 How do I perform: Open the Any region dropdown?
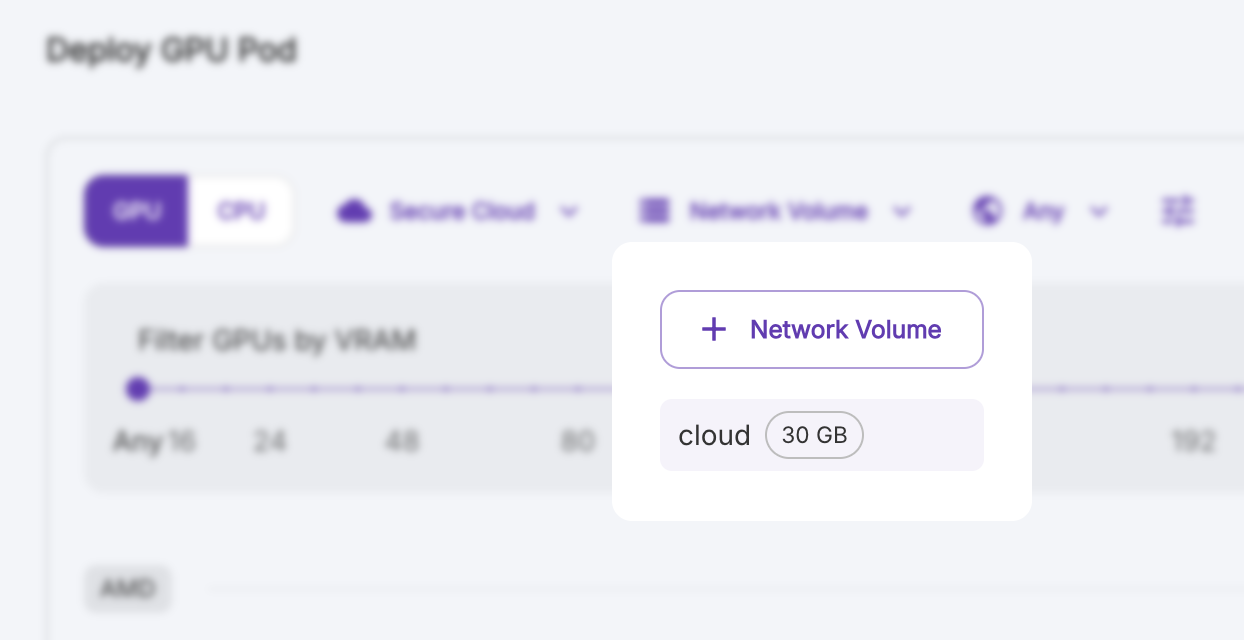(1042, 211)
